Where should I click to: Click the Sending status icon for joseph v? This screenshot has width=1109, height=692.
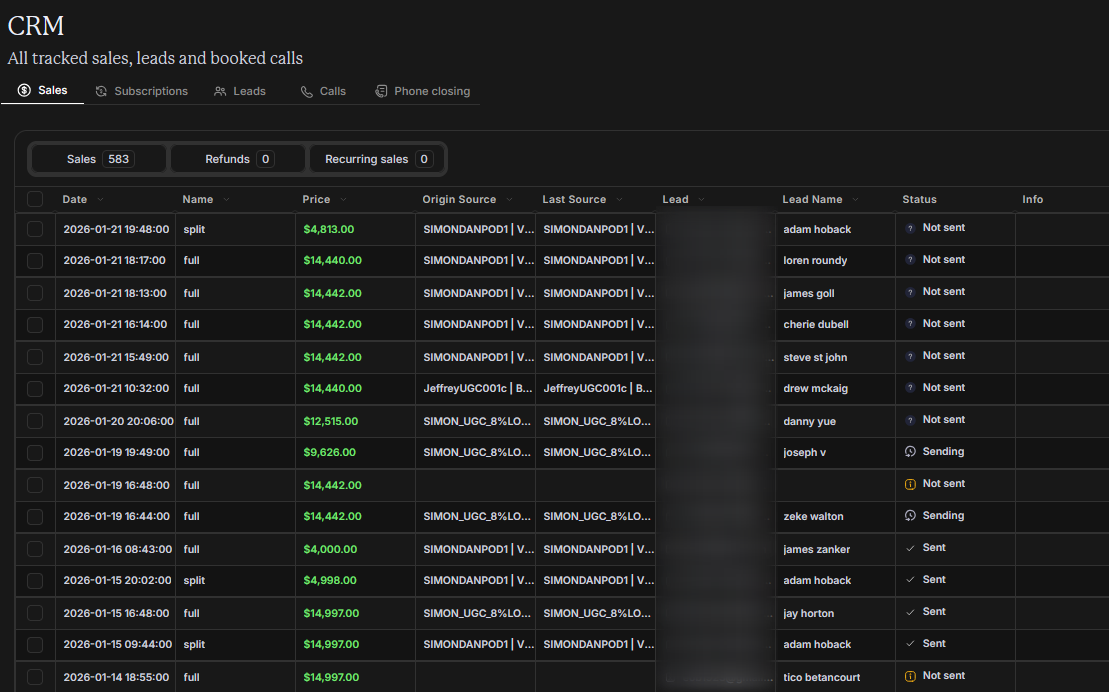click(x=910, y=451)
